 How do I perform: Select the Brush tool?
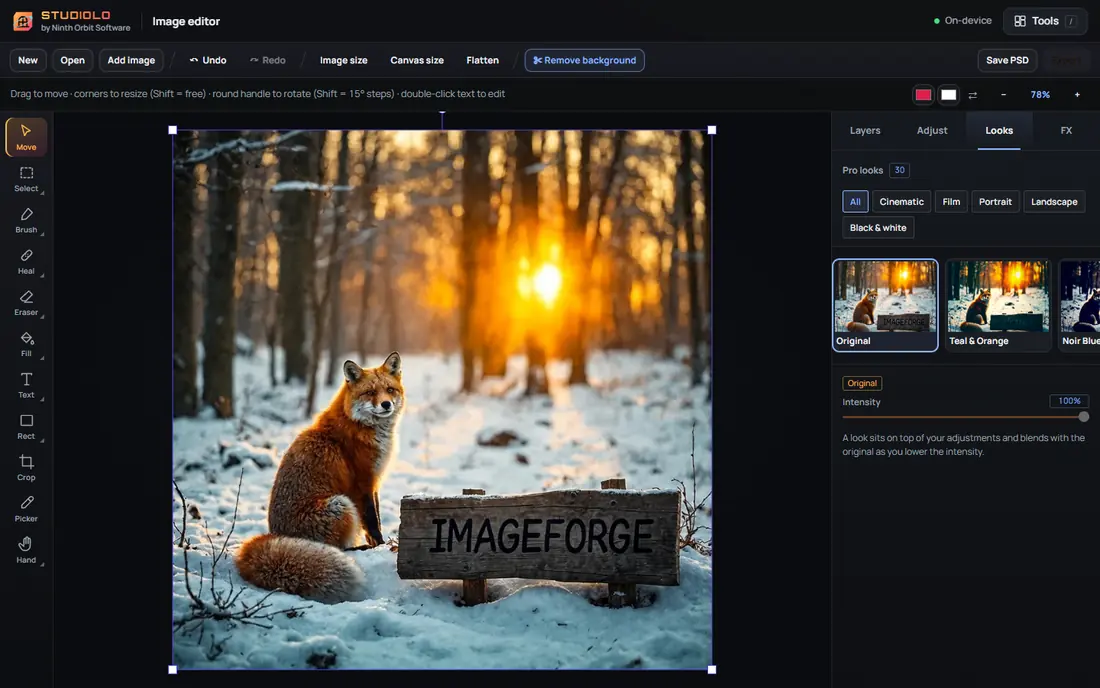pos(26,220)
